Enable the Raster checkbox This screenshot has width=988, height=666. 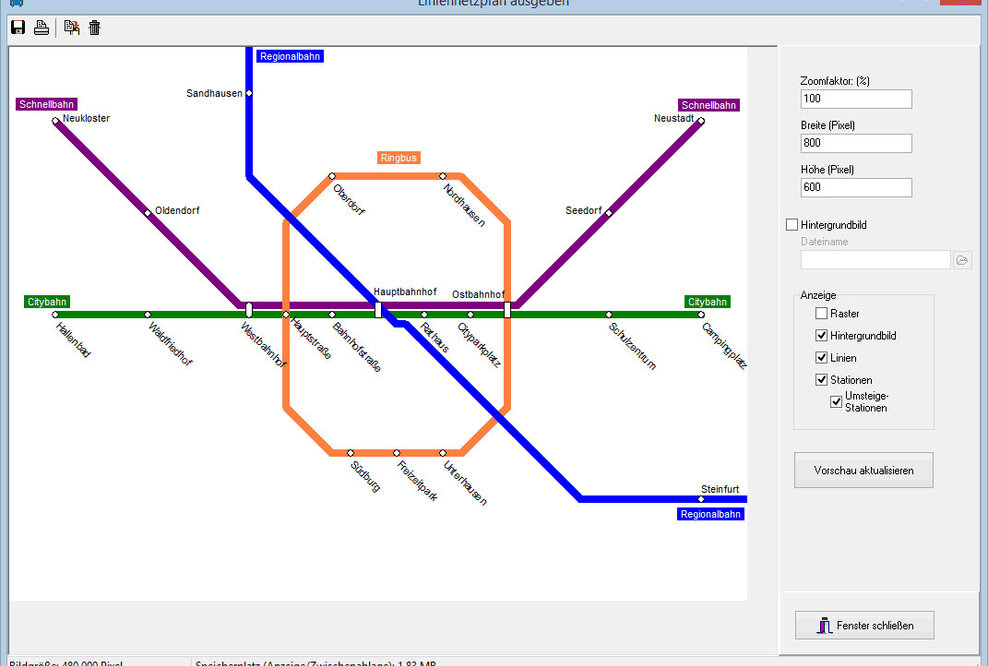(822, 314)
